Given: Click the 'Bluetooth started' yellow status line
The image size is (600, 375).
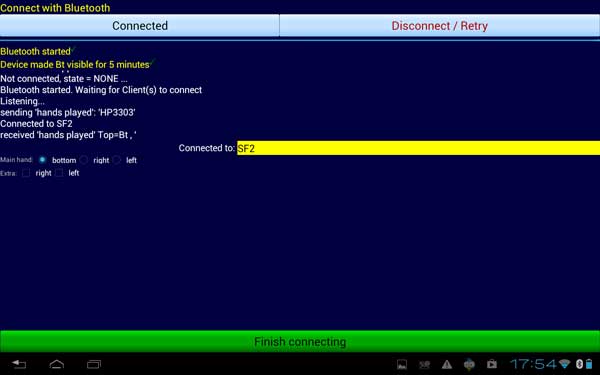Looking at the screenshot, I should tap(36, 51).
